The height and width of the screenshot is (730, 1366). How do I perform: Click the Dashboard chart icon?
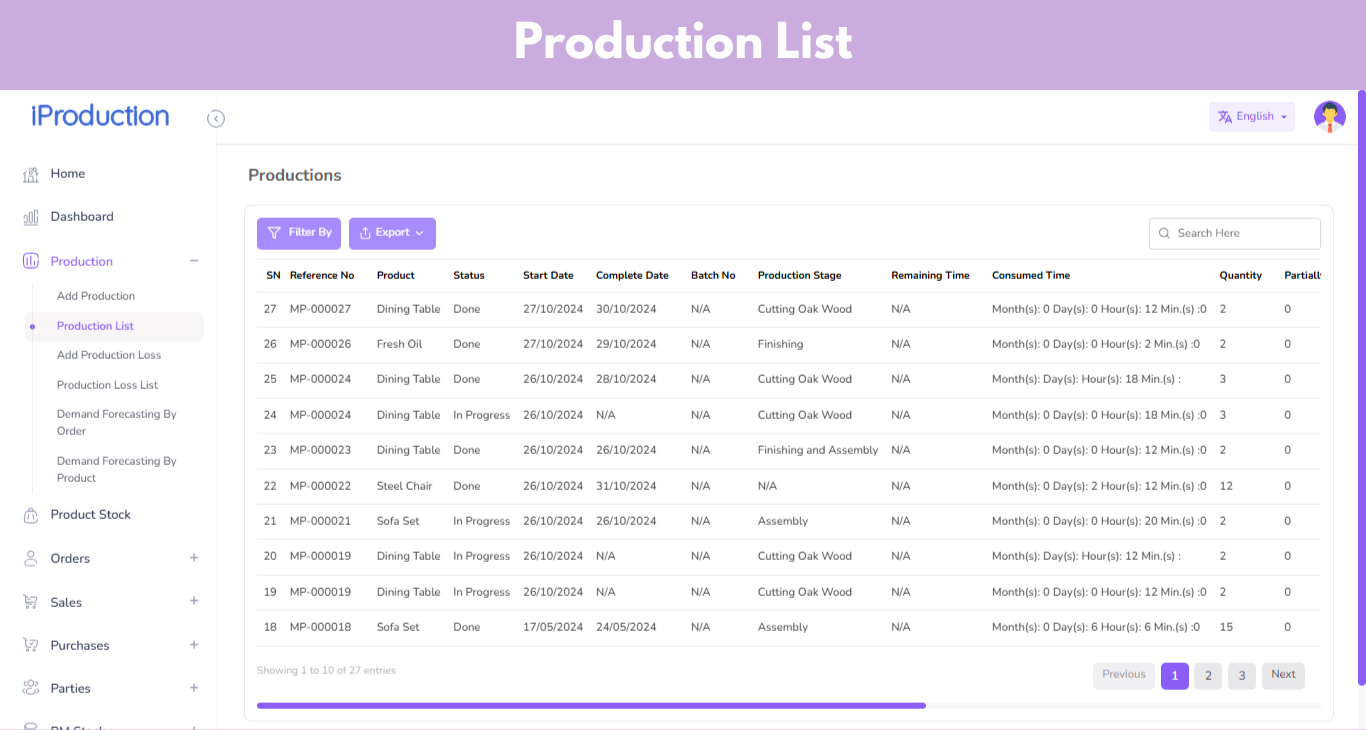point(31,217)
